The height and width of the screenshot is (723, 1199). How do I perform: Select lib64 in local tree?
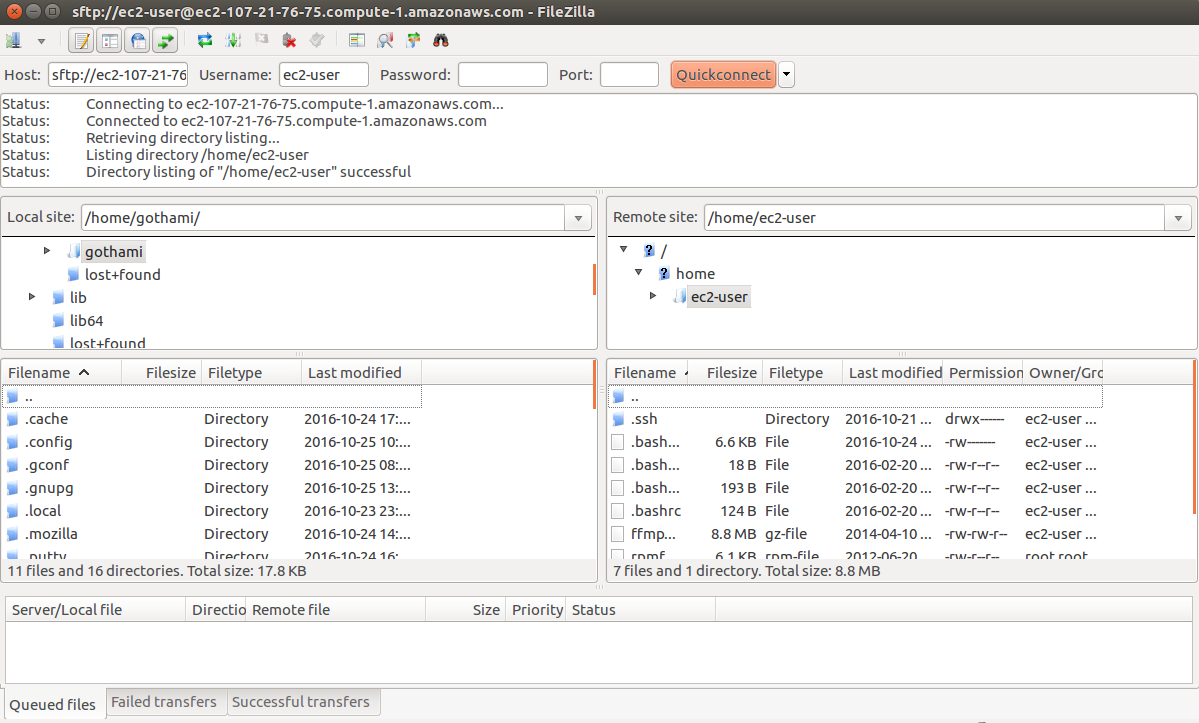click(86, 320)
